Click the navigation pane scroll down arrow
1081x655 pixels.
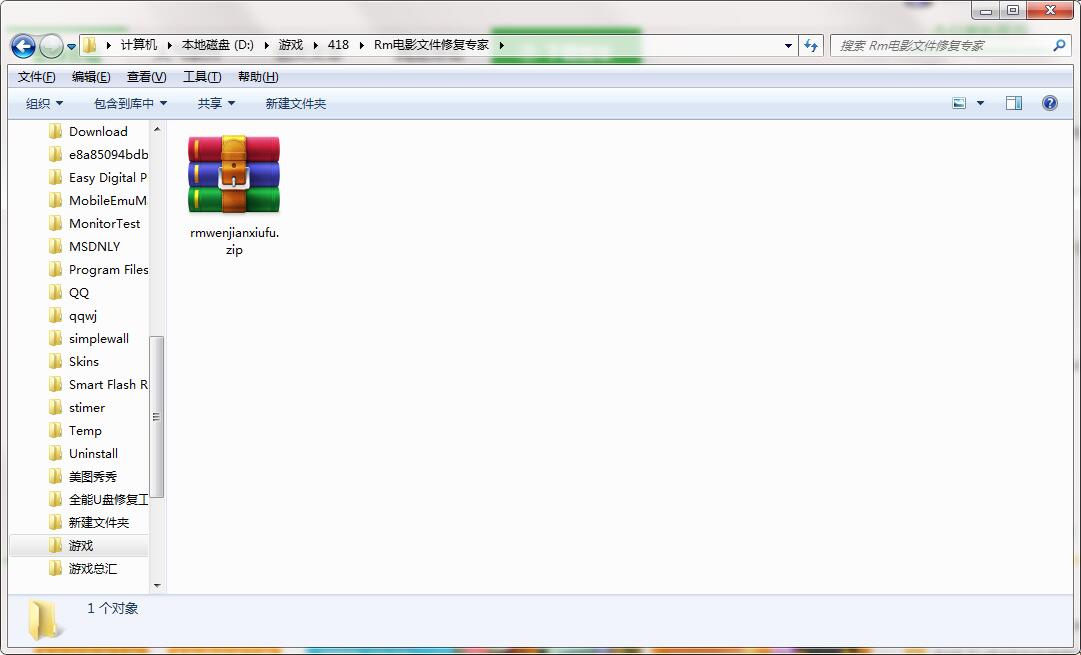[x=157, y=585]
